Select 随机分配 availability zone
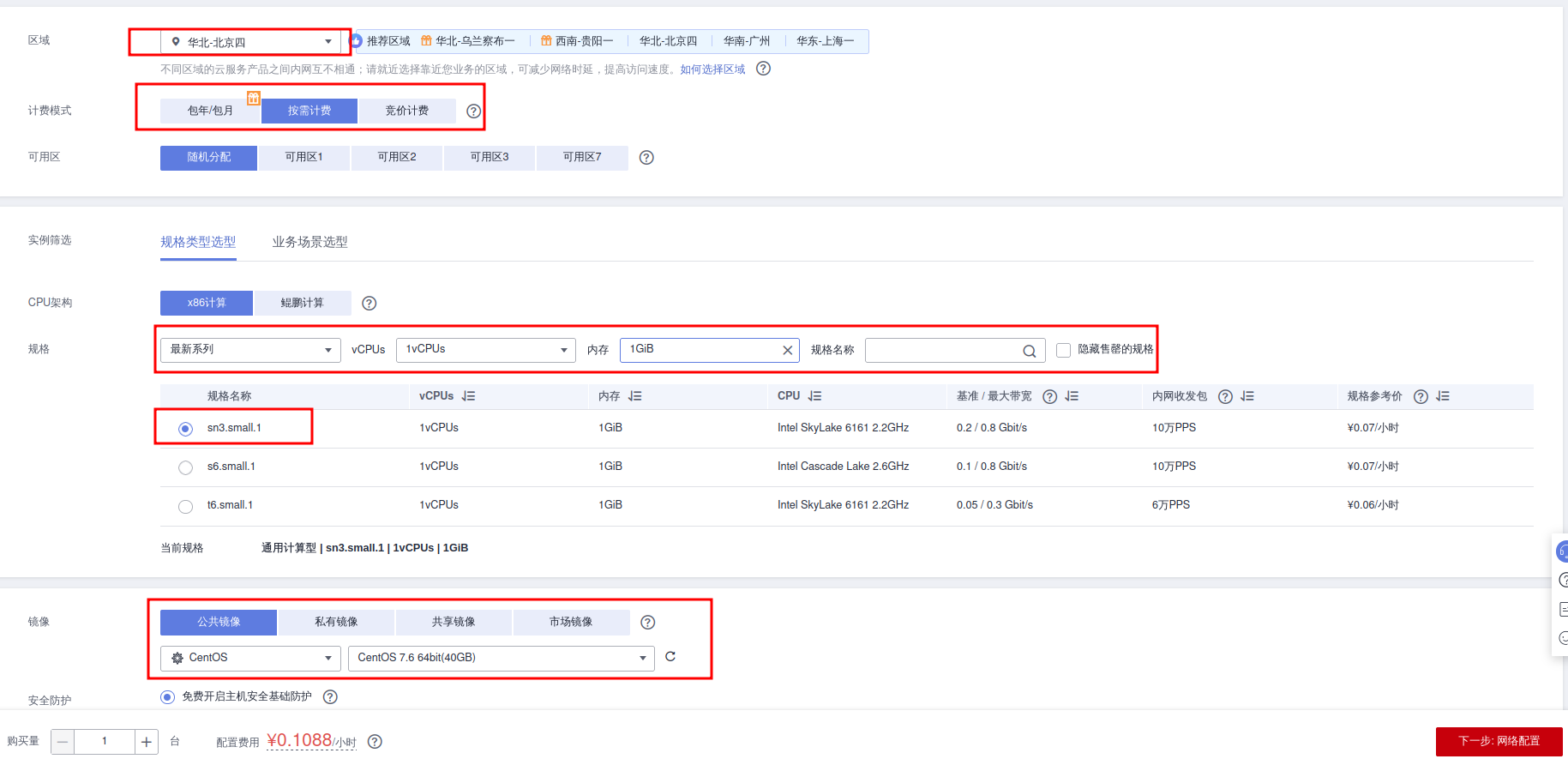Viewport: 1568px width, 765px height. [x=209, y=158]
